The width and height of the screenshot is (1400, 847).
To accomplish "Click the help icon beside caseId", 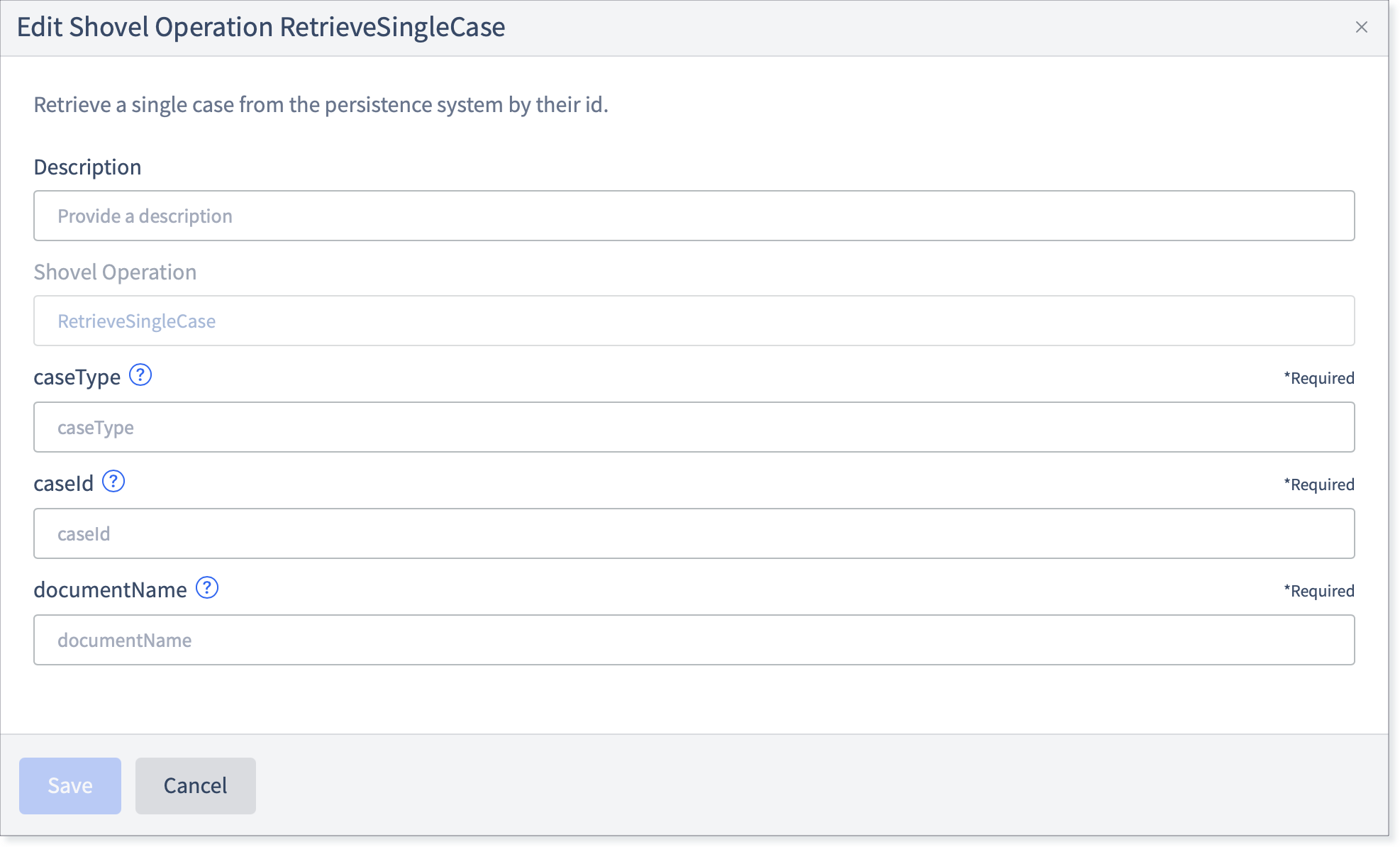I will coord(113,481).
